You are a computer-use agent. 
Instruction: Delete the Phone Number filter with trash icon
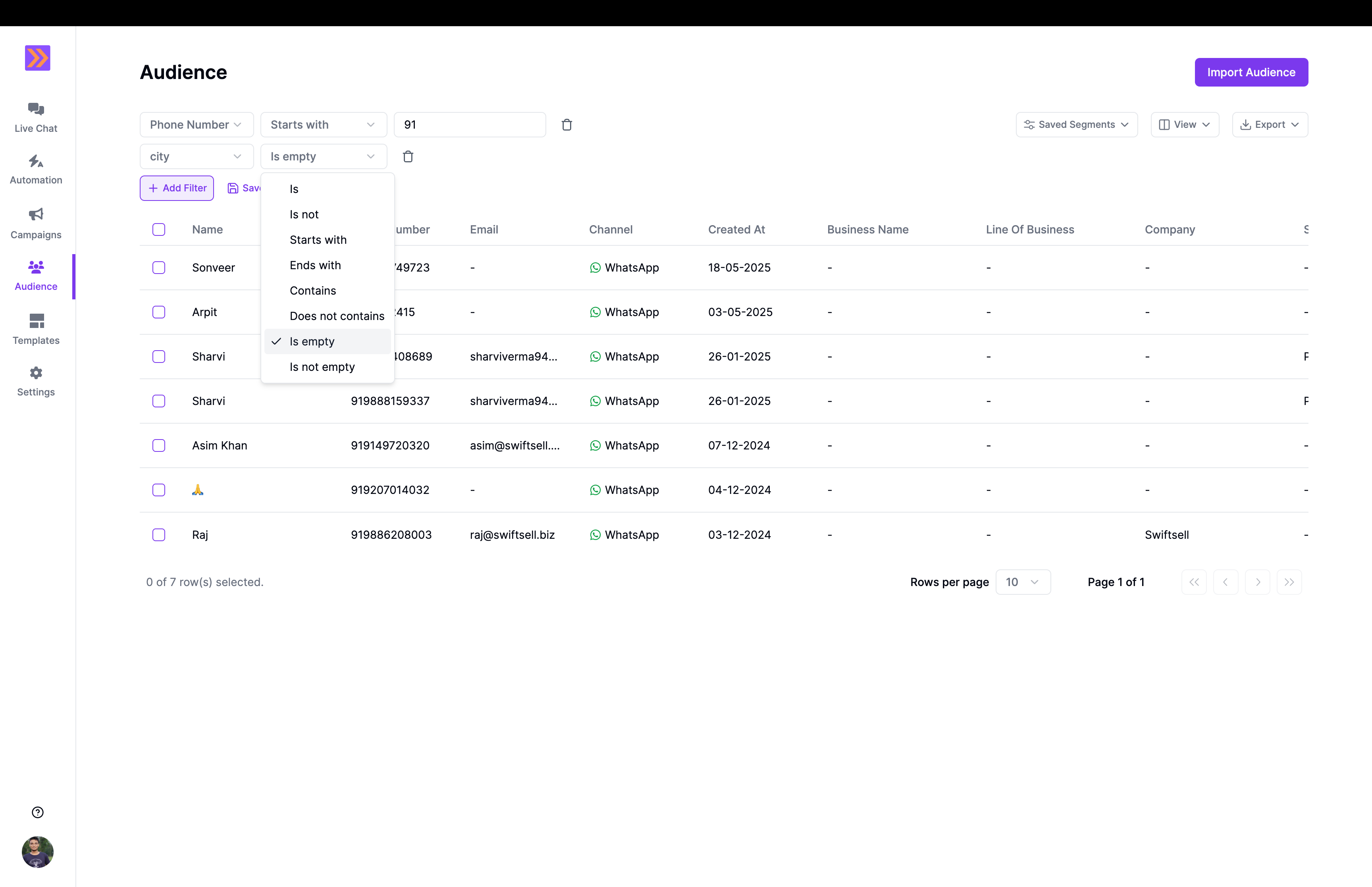tap(567, 124)
